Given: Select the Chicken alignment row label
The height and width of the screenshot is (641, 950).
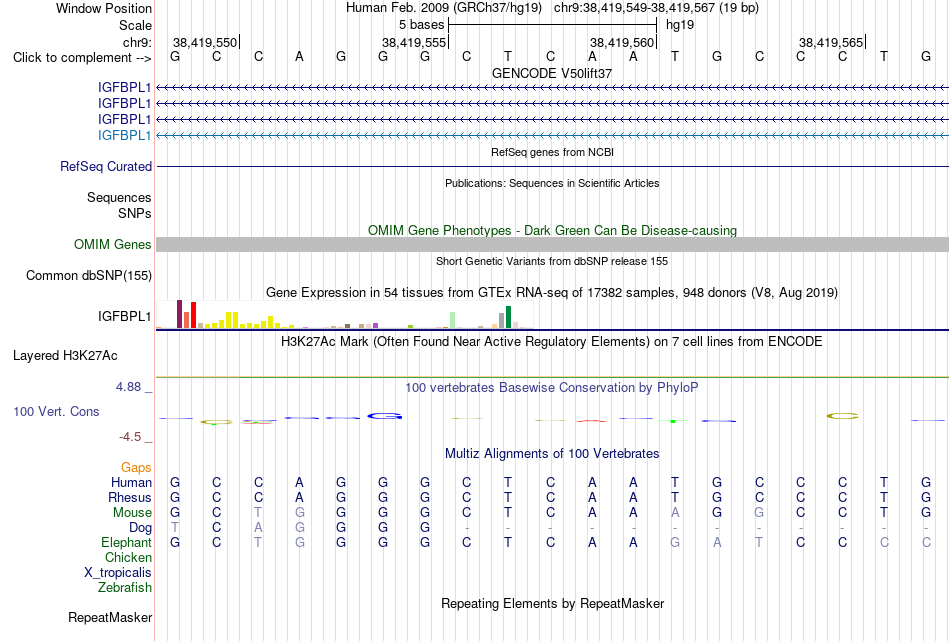Looking at the screenshot, I should (128, 557).
